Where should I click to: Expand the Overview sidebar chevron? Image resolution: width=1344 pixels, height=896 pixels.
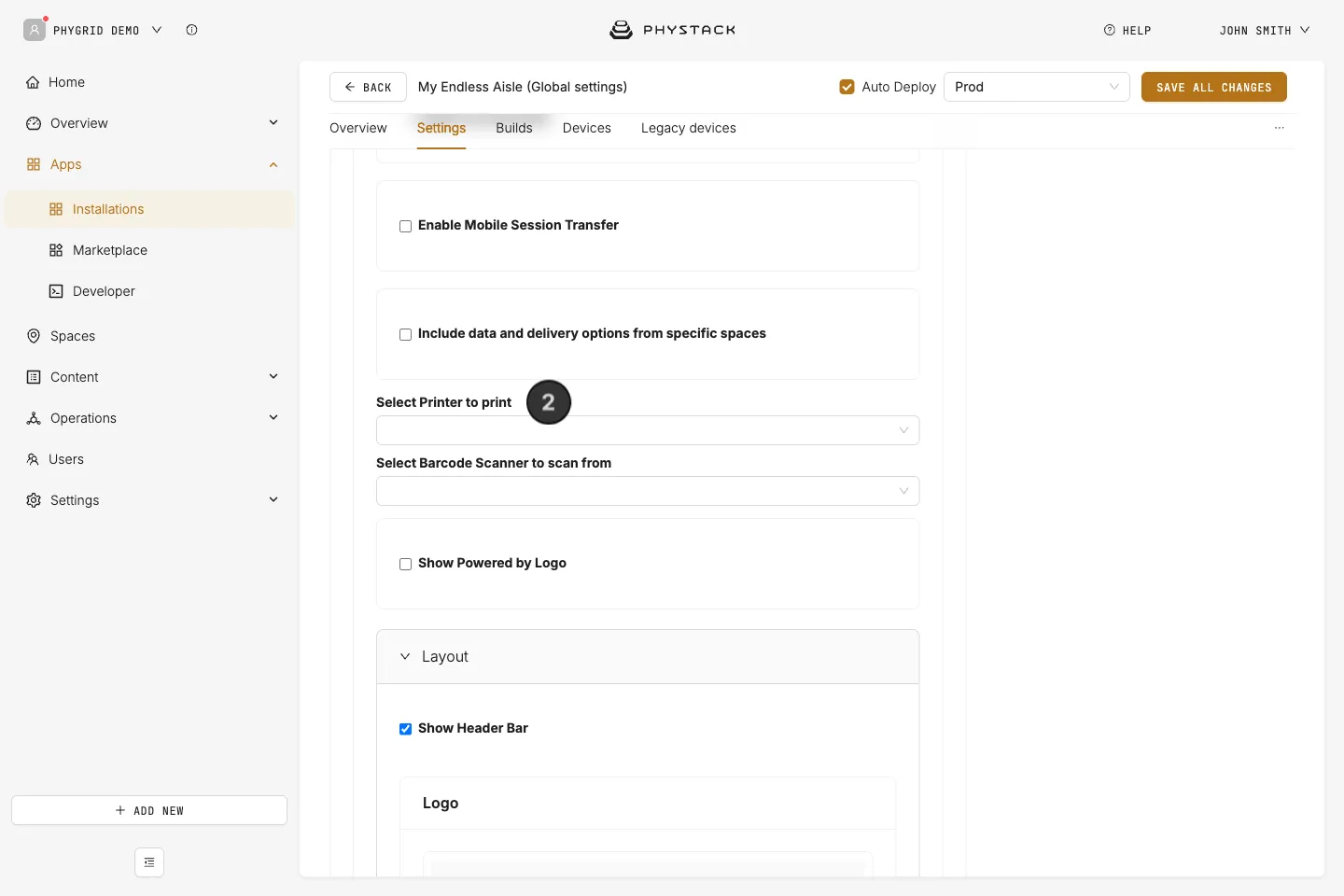273,122
